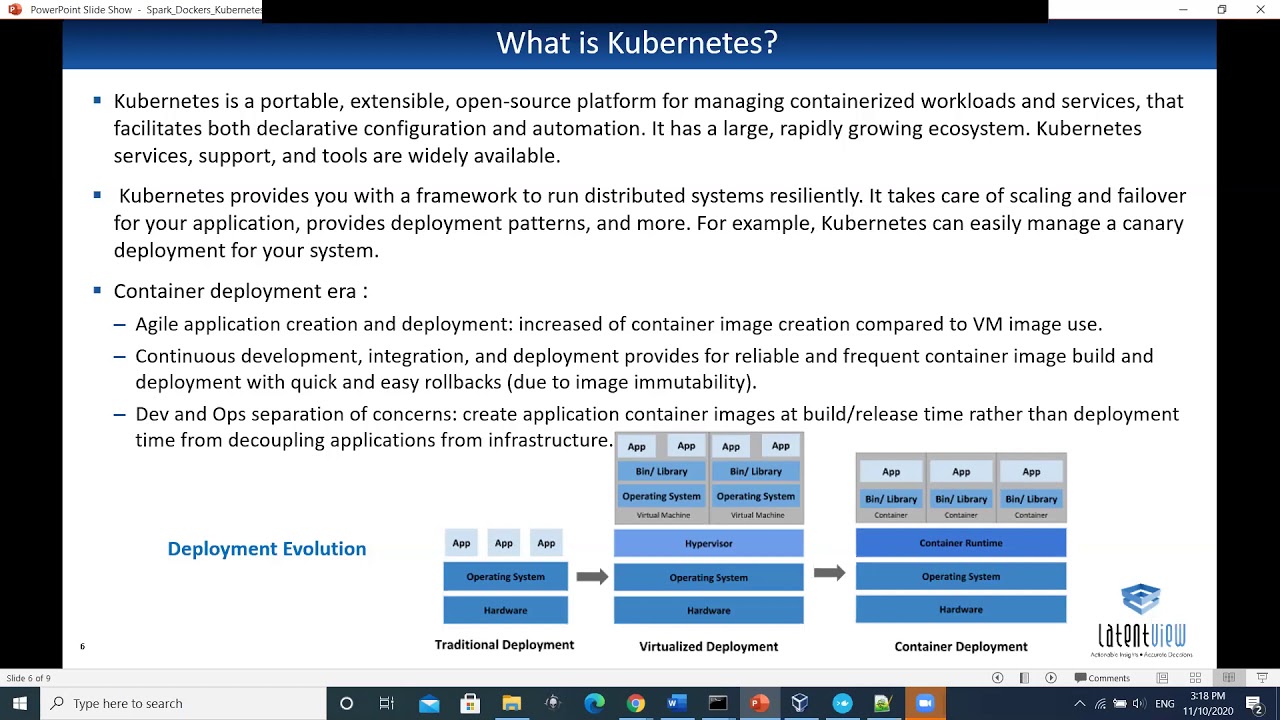Open clock showing 3:18 PM

[x=1208, y=703]
